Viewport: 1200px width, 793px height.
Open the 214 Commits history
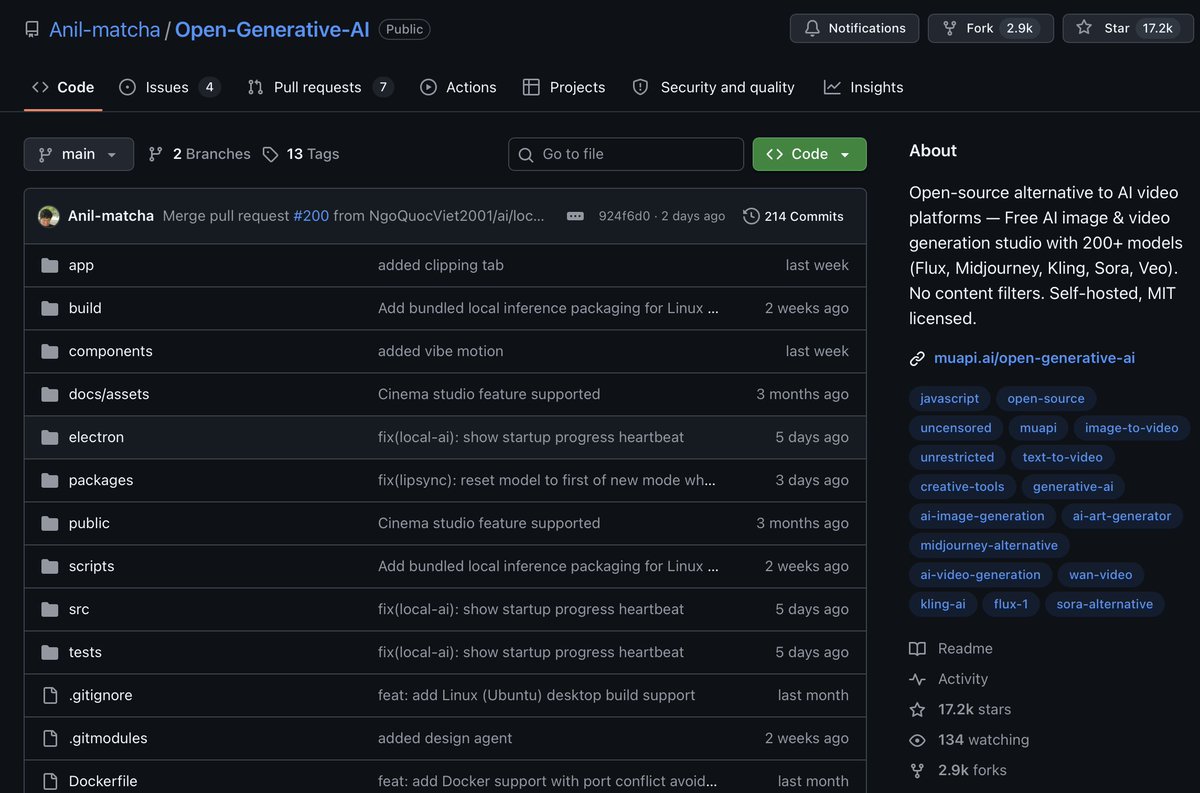click(794, 216)
